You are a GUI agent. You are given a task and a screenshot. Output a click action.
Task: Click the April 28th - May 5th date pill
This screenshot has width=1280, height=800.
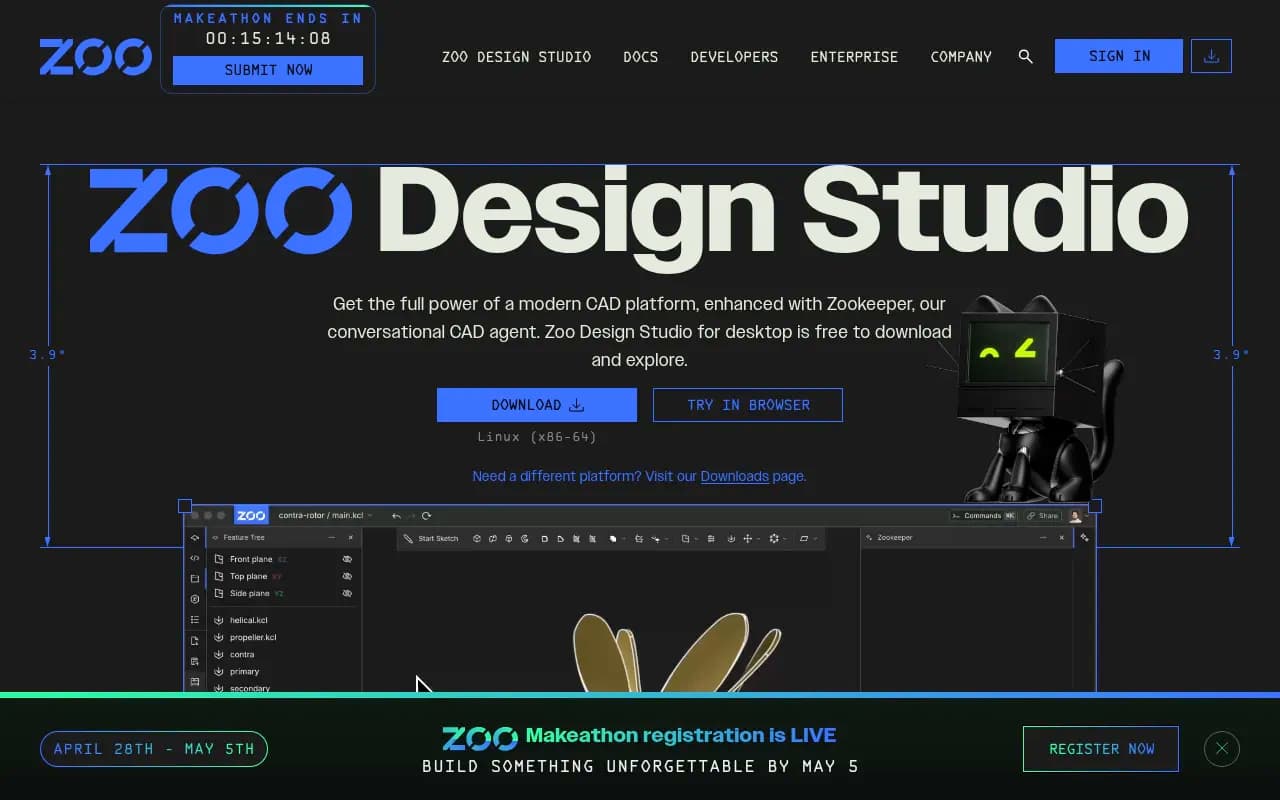coord(154,748)
